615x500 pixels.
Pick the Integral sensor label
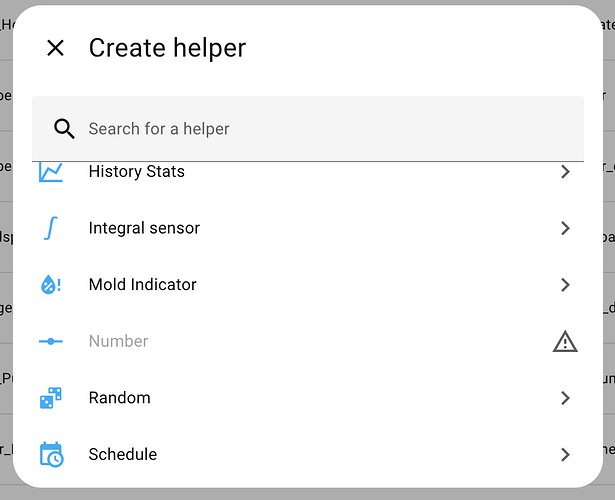pos(144,228)
